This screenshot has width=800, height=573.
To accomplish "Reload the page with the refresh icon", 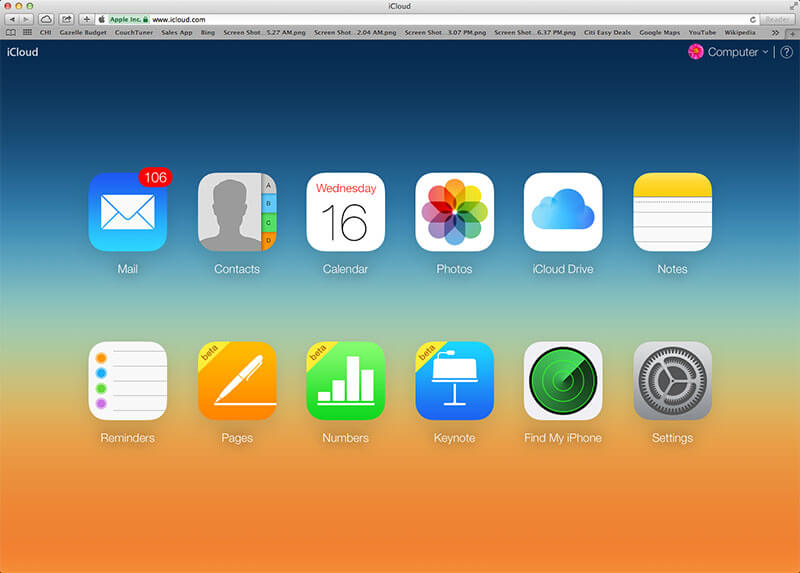I will pos(753,19).
